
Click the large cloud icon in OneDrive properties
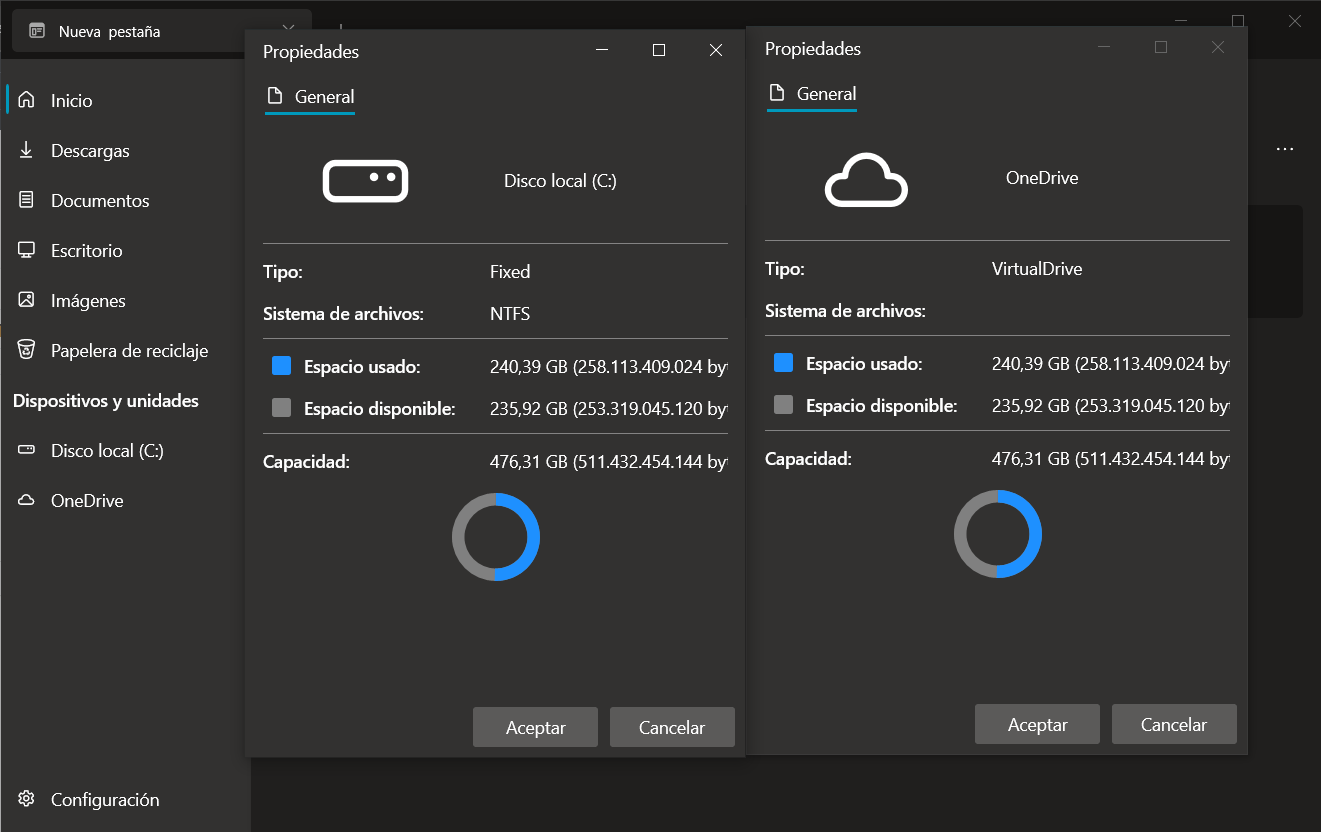(x=866, y=180)
